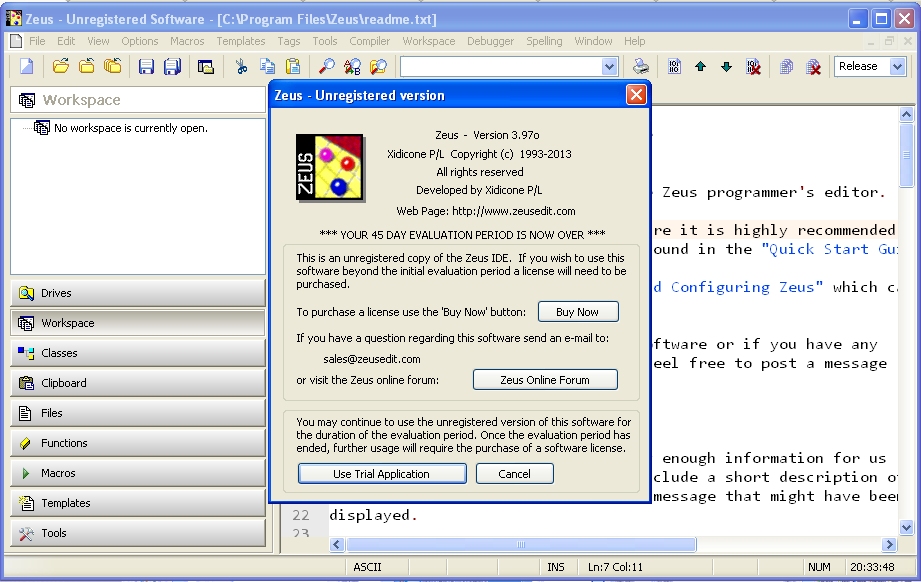Click the editor scroll right arrow

click(x=889, y=544)
